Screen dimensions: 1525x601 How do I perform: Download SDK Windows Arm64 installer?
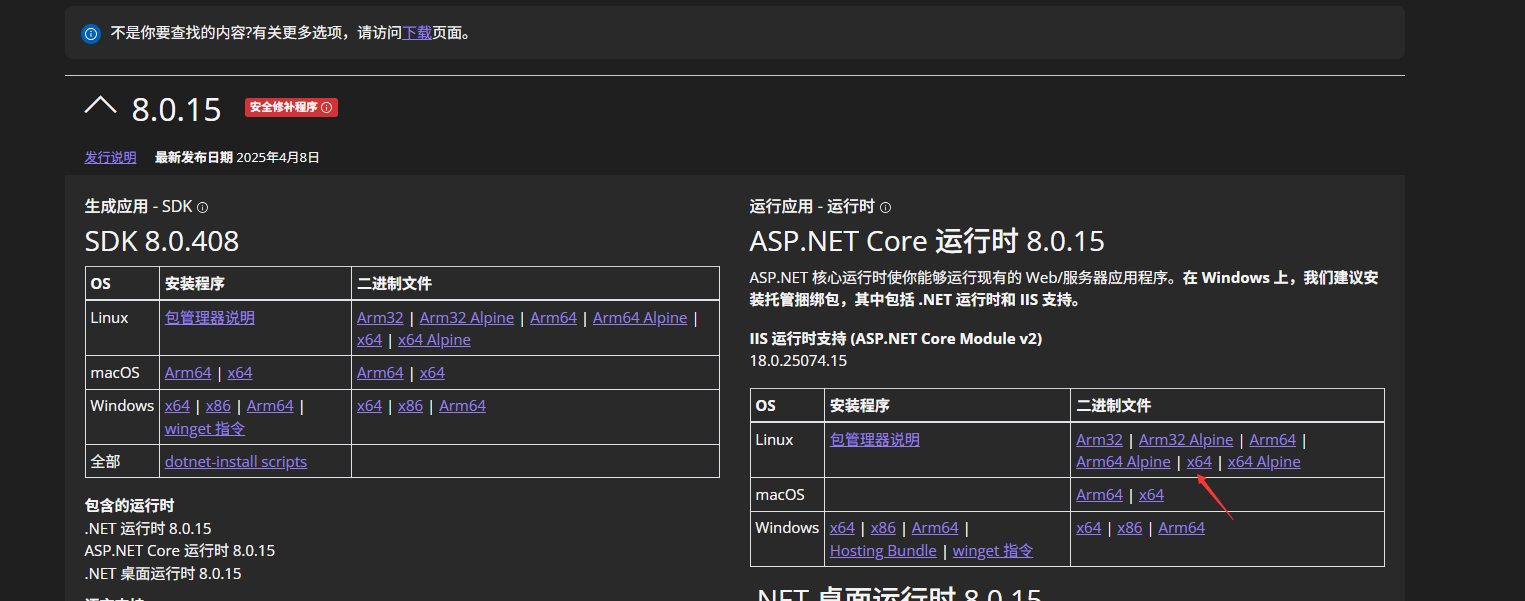[x=270, y=405]
